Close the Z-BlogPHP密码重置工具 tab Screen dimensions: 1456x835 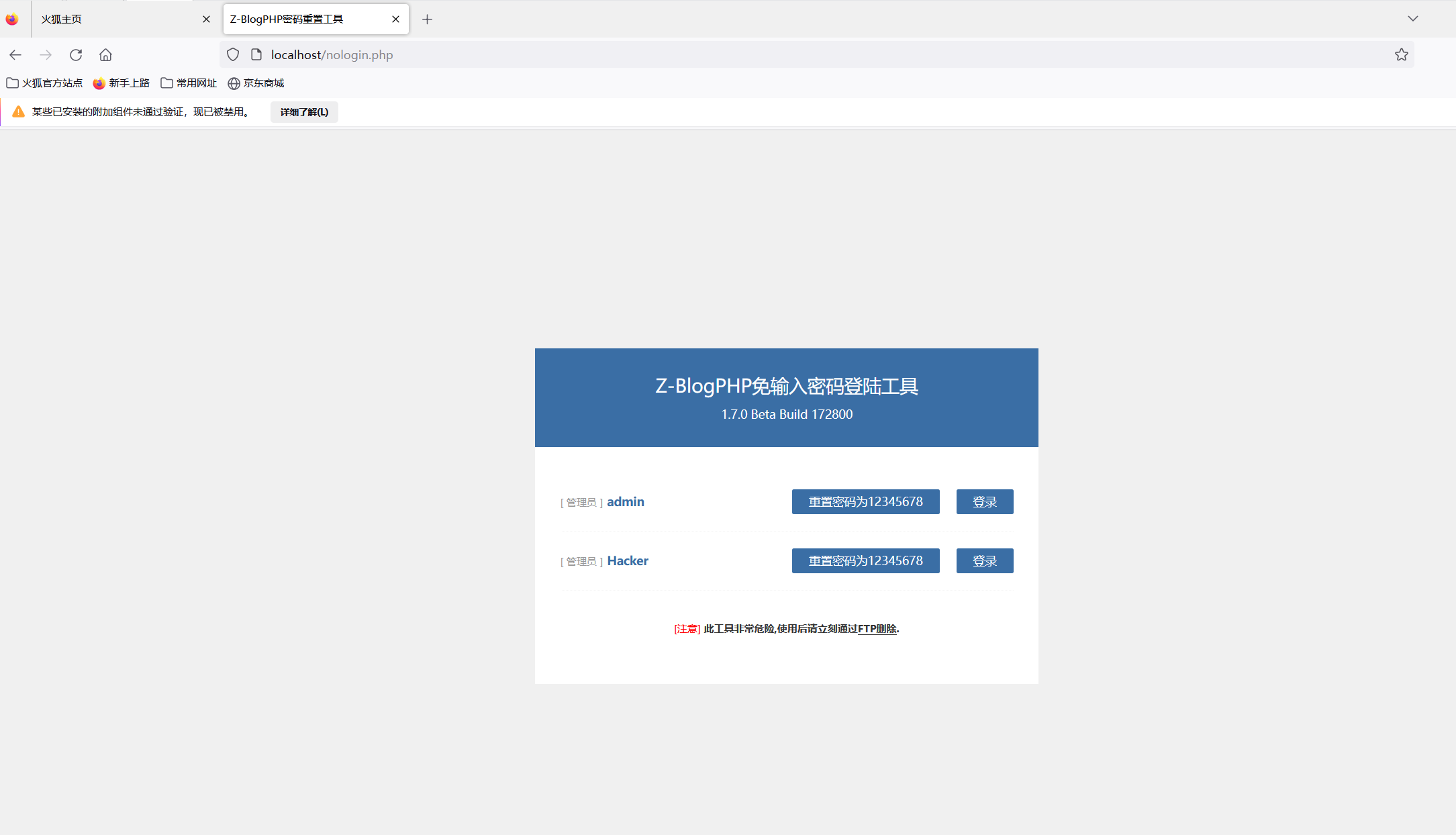point(395,19)
